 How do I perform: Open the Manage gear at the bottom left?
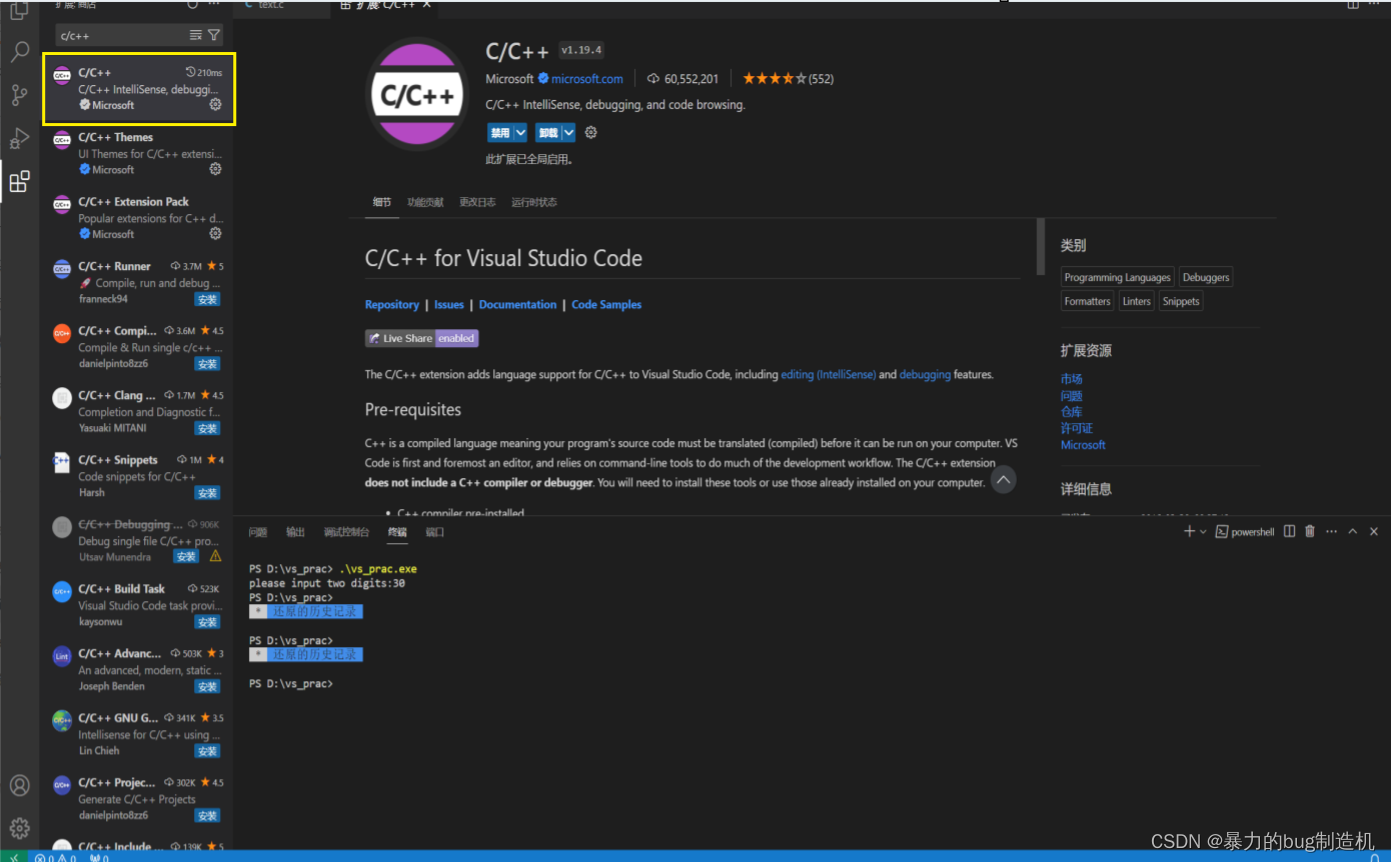pyautogui.click(x=20, y=827)
